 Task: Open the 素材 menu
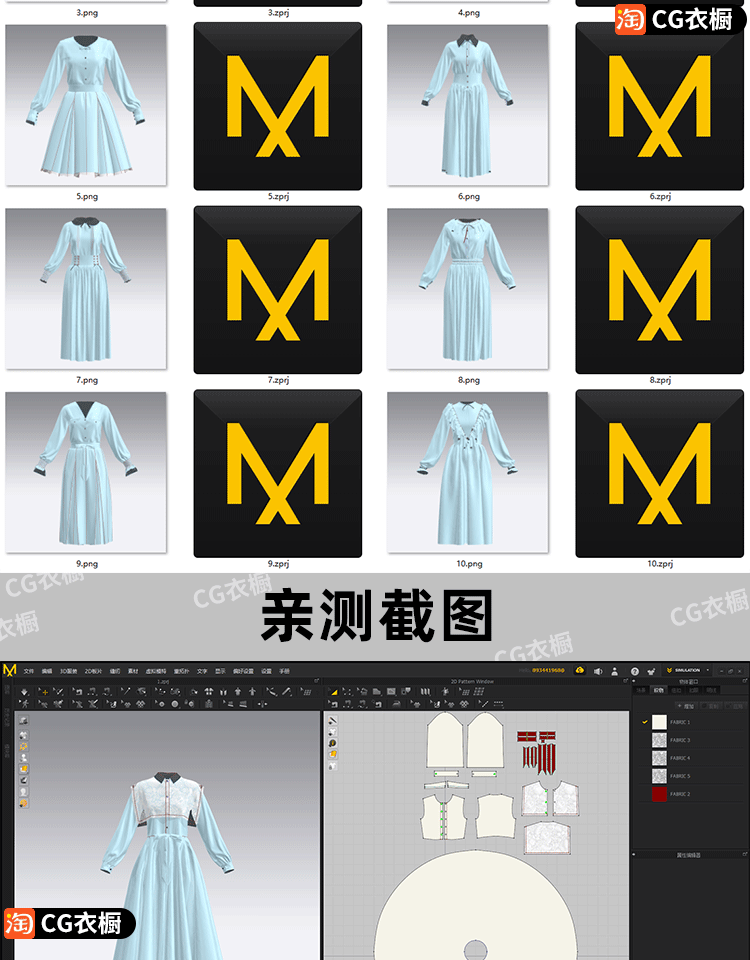point(133,671)
